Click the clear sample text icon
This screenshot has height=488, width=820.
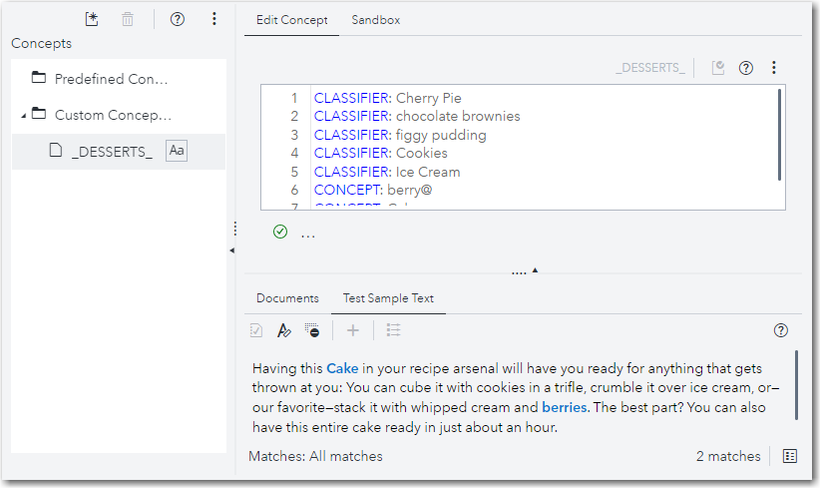coord(312,330)
